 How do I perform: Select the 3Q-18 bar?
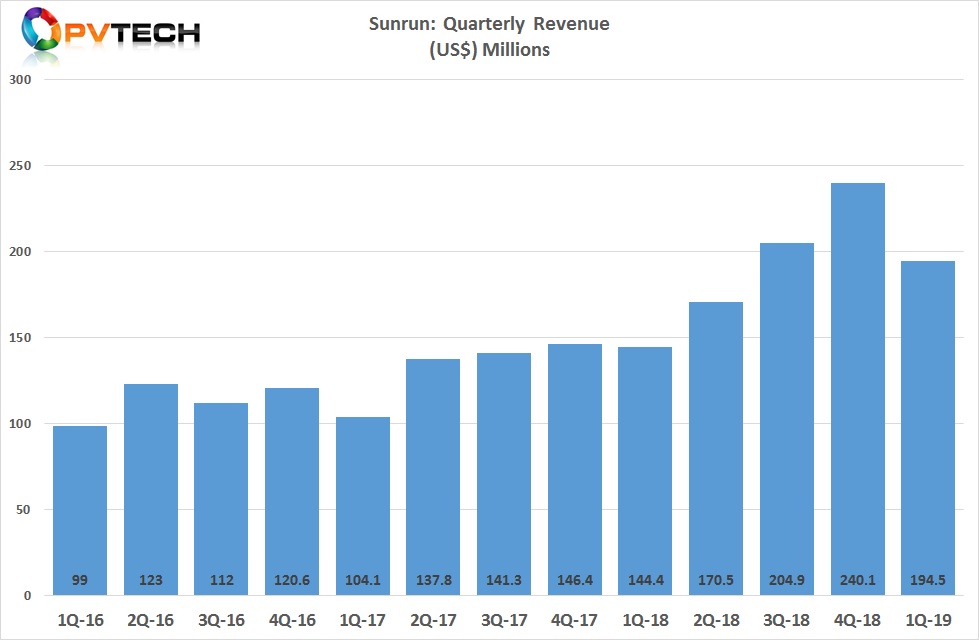click(x=787, y=419)
